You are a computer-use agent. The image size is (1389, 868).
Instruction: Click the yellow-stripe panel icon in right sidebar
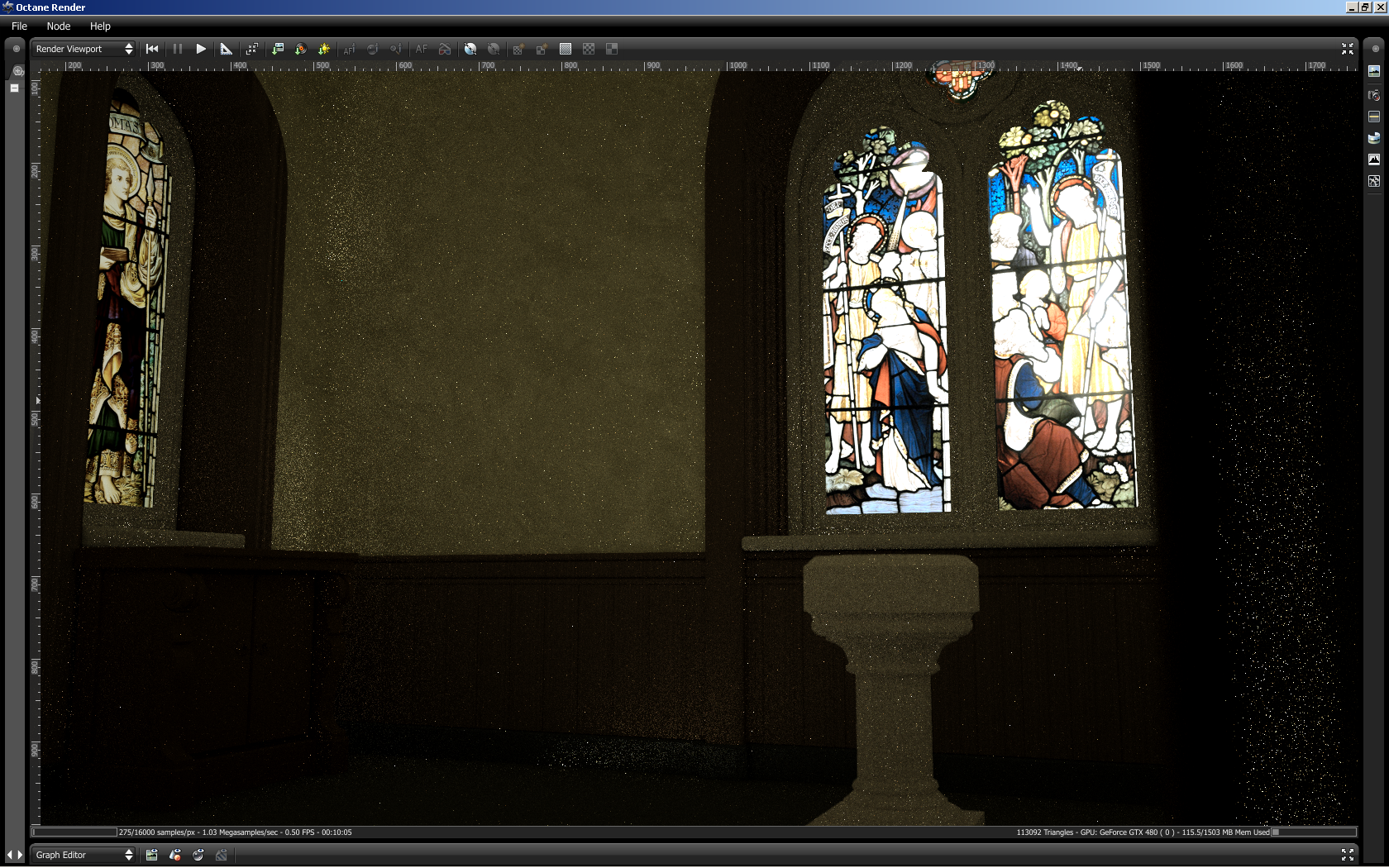tap(1374, 117)
